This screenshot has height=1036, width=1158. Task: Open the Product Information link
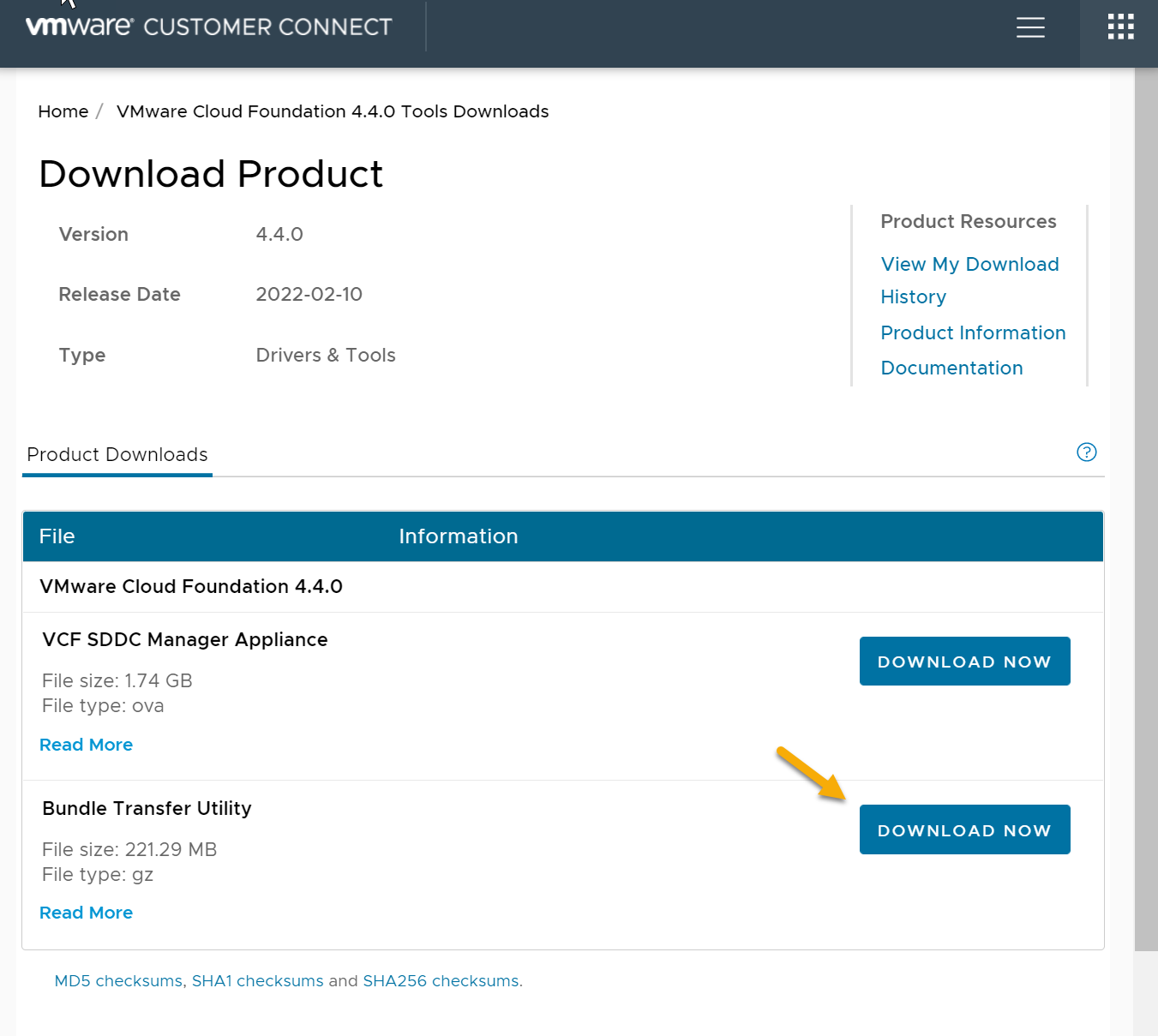click(x=973, y=332)
